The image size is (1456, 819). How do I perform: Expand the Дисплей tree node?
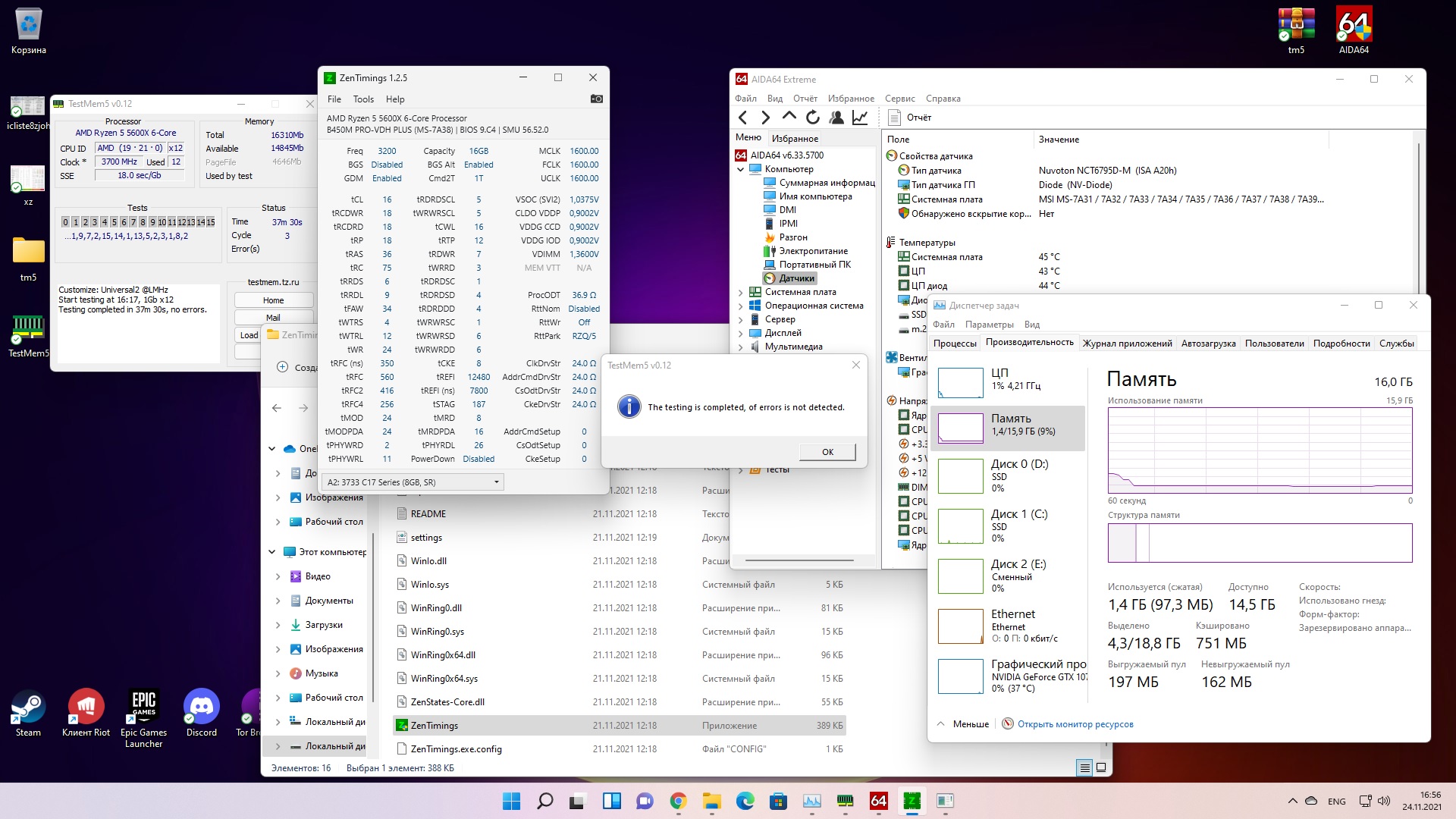(x=741, y=333)
